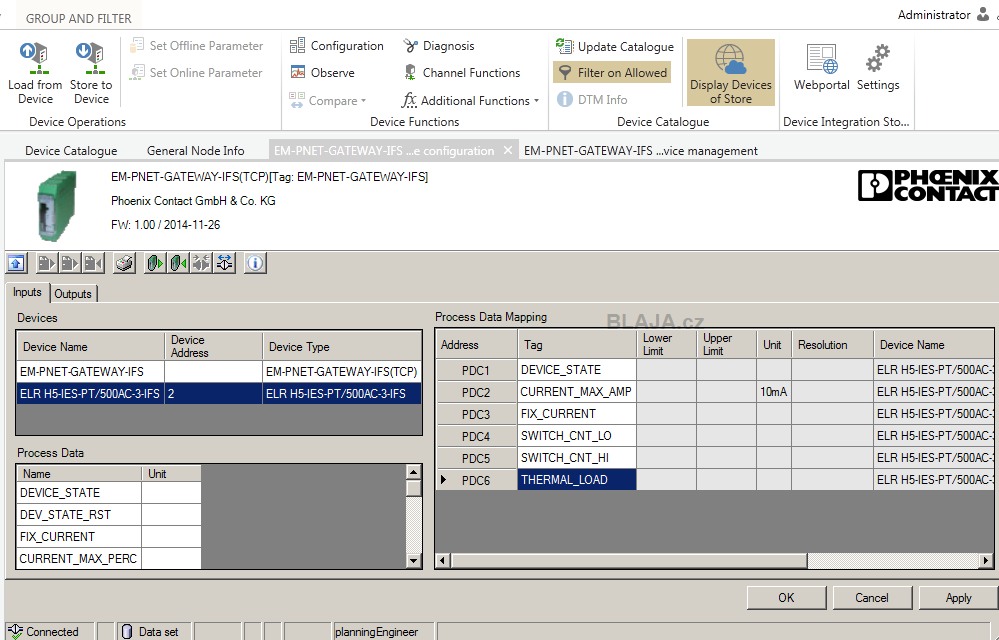Switch to General Node Info tab
Screen dimensions: 999x640
(196, 150)
